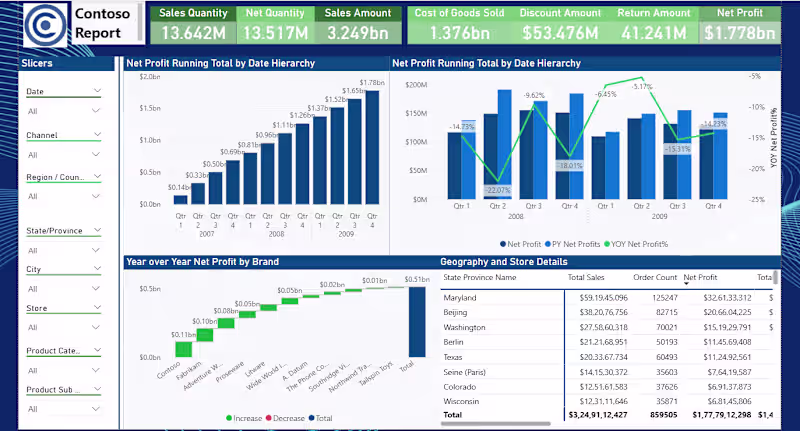This screenshot has height=431, width=800.
Task: Select the Net Profit $1.778bn card
Action: click(x=740, y=24)
